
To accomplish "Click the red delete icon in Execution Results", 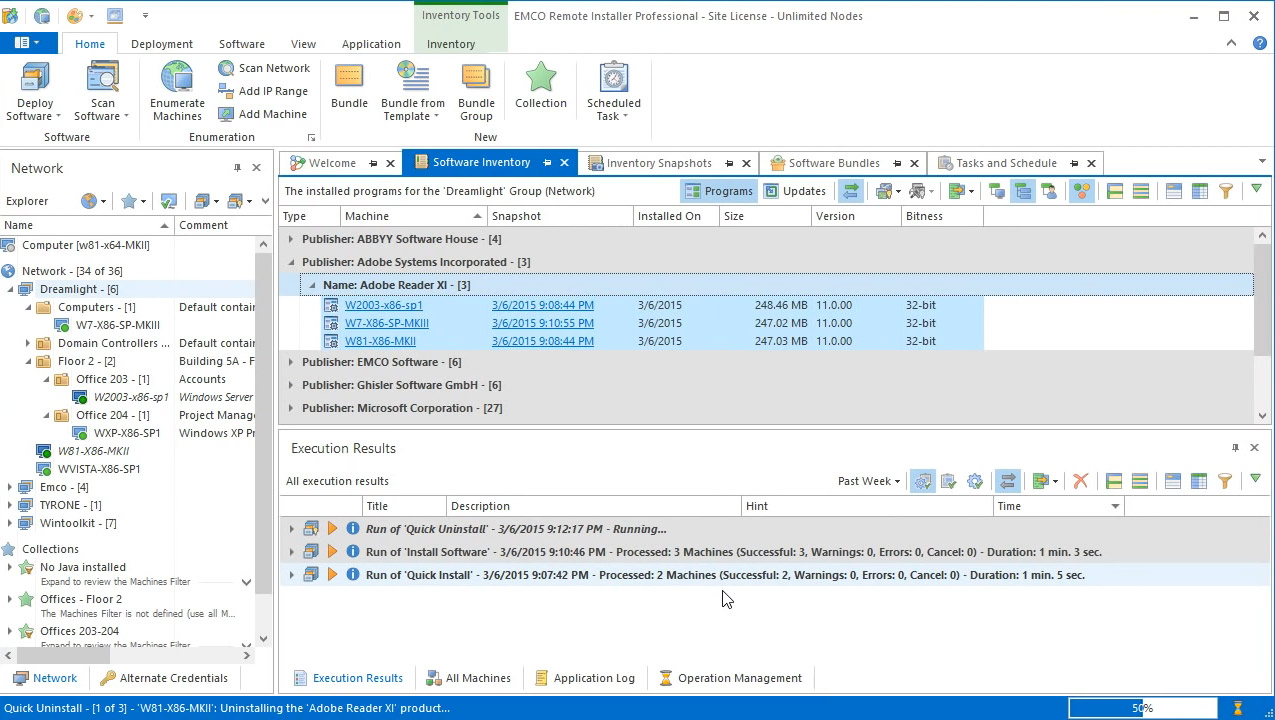I will pos(1080,481).
